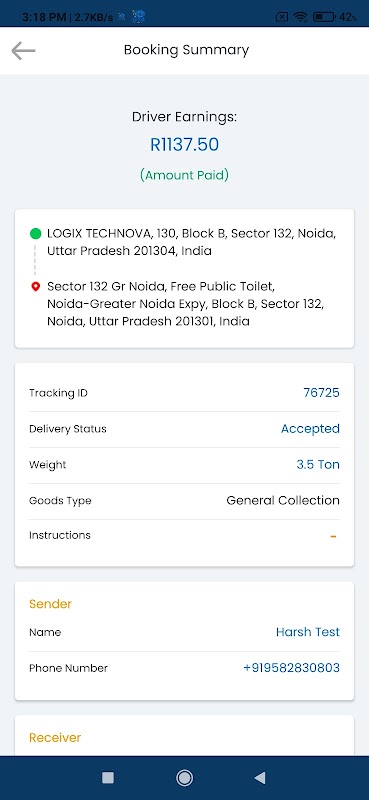The width and height of the screenshot is (369, 800).
Task: Tap the R1137.50 driver earnings amount
Action: point(184,145)
